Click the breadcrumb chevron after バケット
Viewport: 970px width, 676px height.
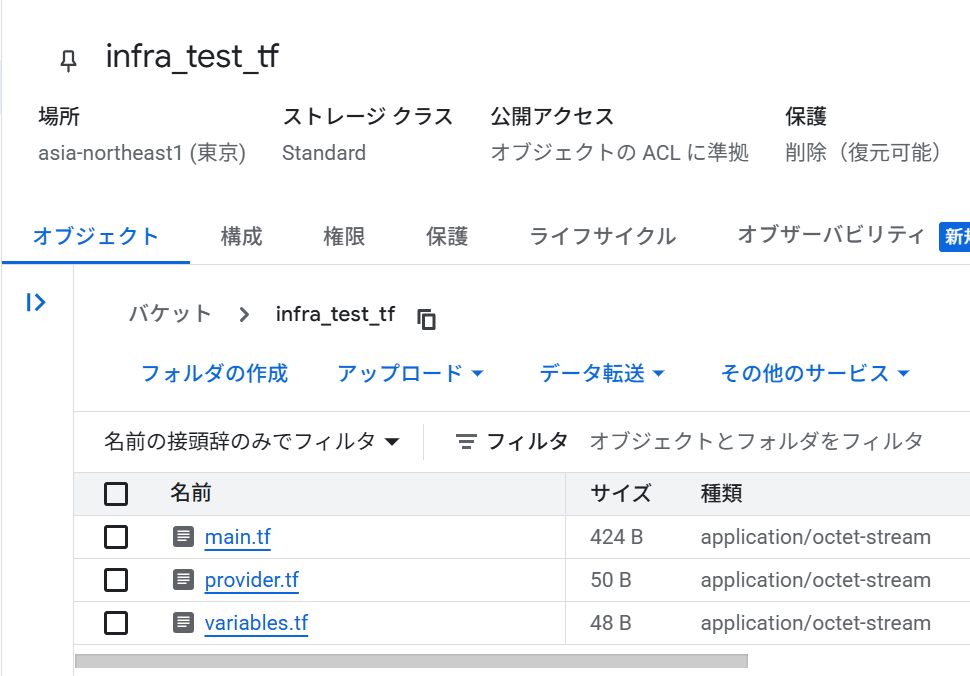pyautogui.click(x=244, y=315)
